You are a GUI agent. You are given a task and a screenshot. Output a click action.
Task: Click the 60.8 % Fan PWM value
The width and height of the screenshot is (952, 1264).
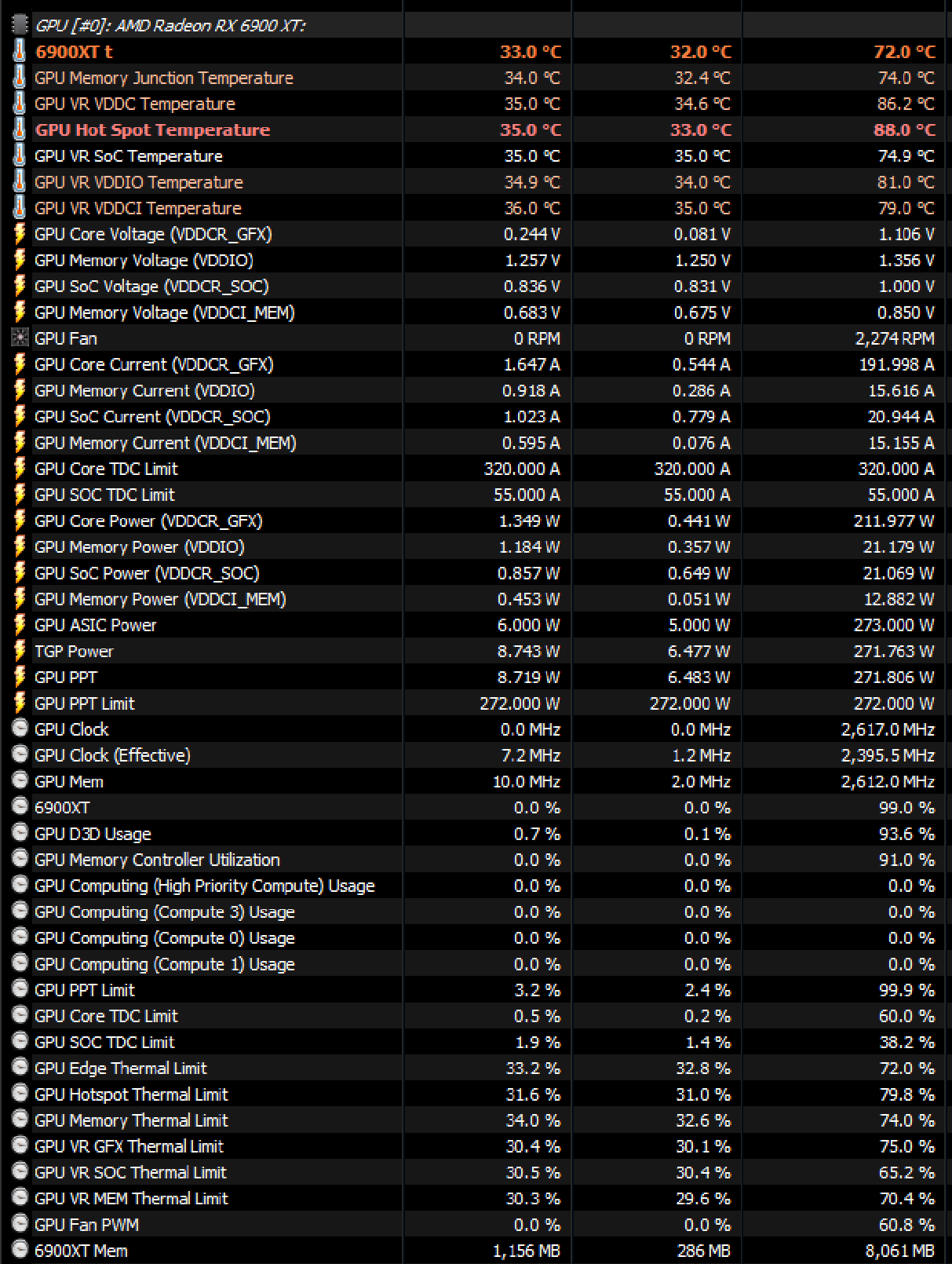[x=906, y=1225]
